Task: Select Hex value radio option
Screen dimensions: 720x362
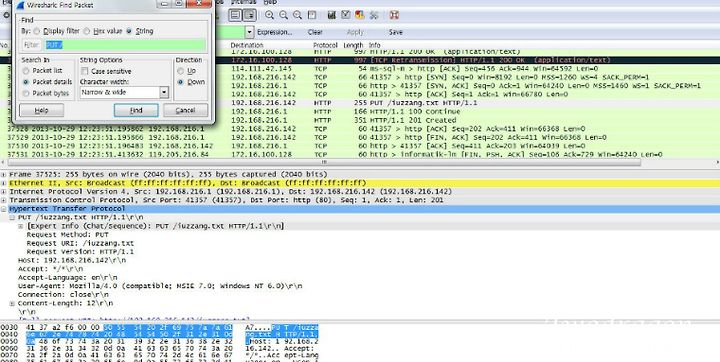Action: [x=87, y=31]
